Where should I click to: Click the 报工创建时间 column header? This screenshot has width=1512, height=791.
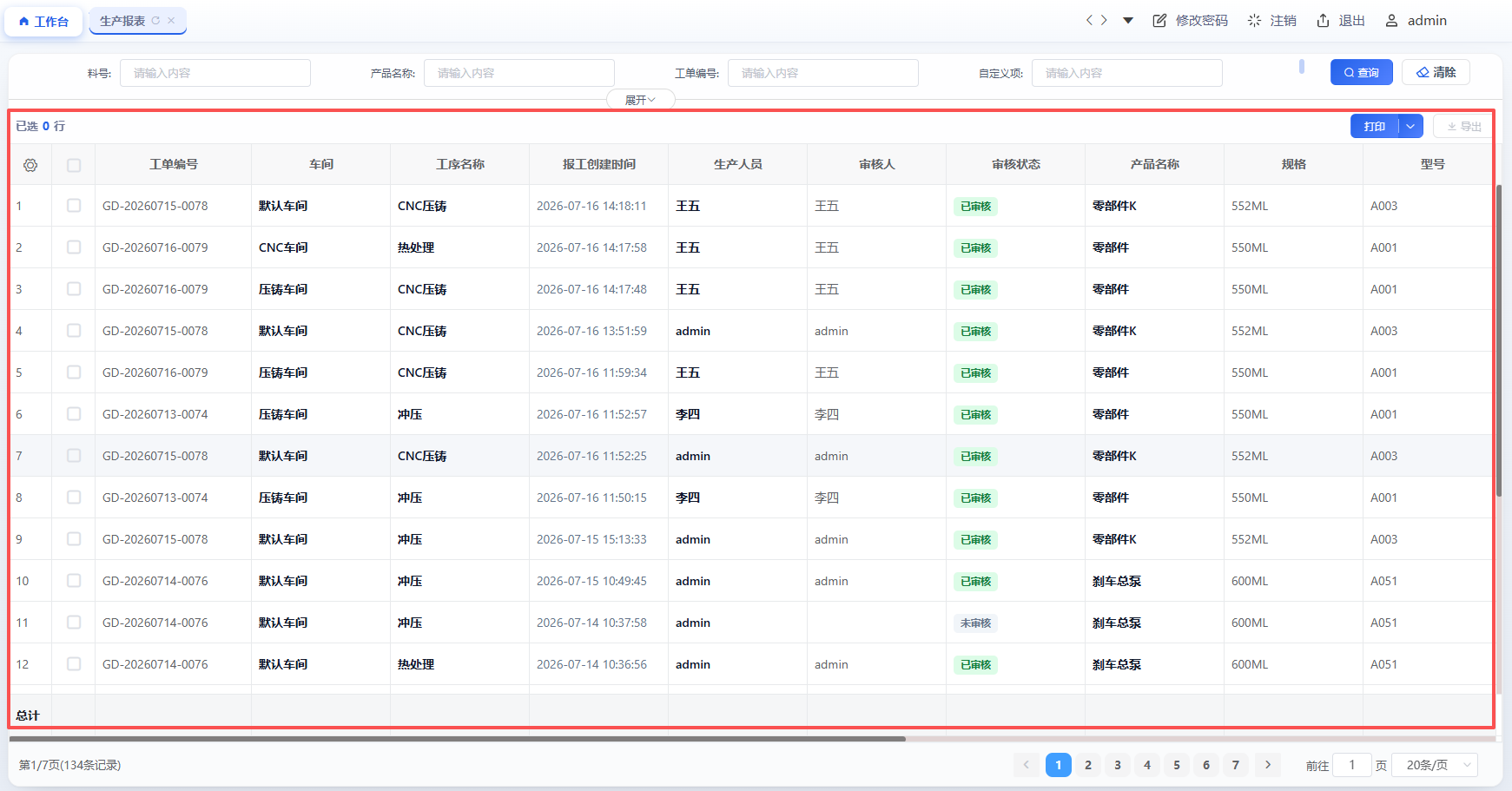[599, 164]
